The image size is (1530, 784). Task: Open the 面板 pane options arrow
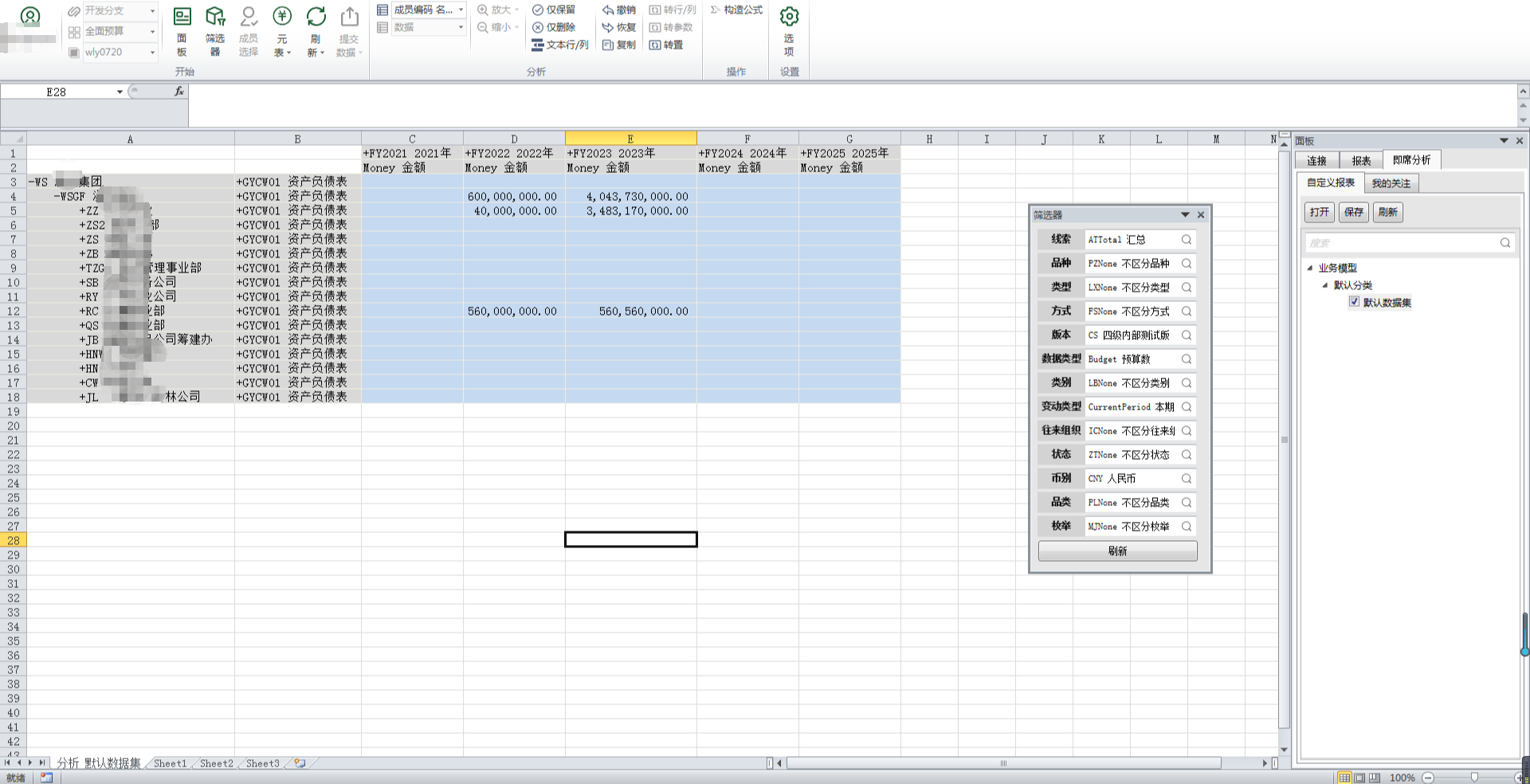[x=1504, y=140]
